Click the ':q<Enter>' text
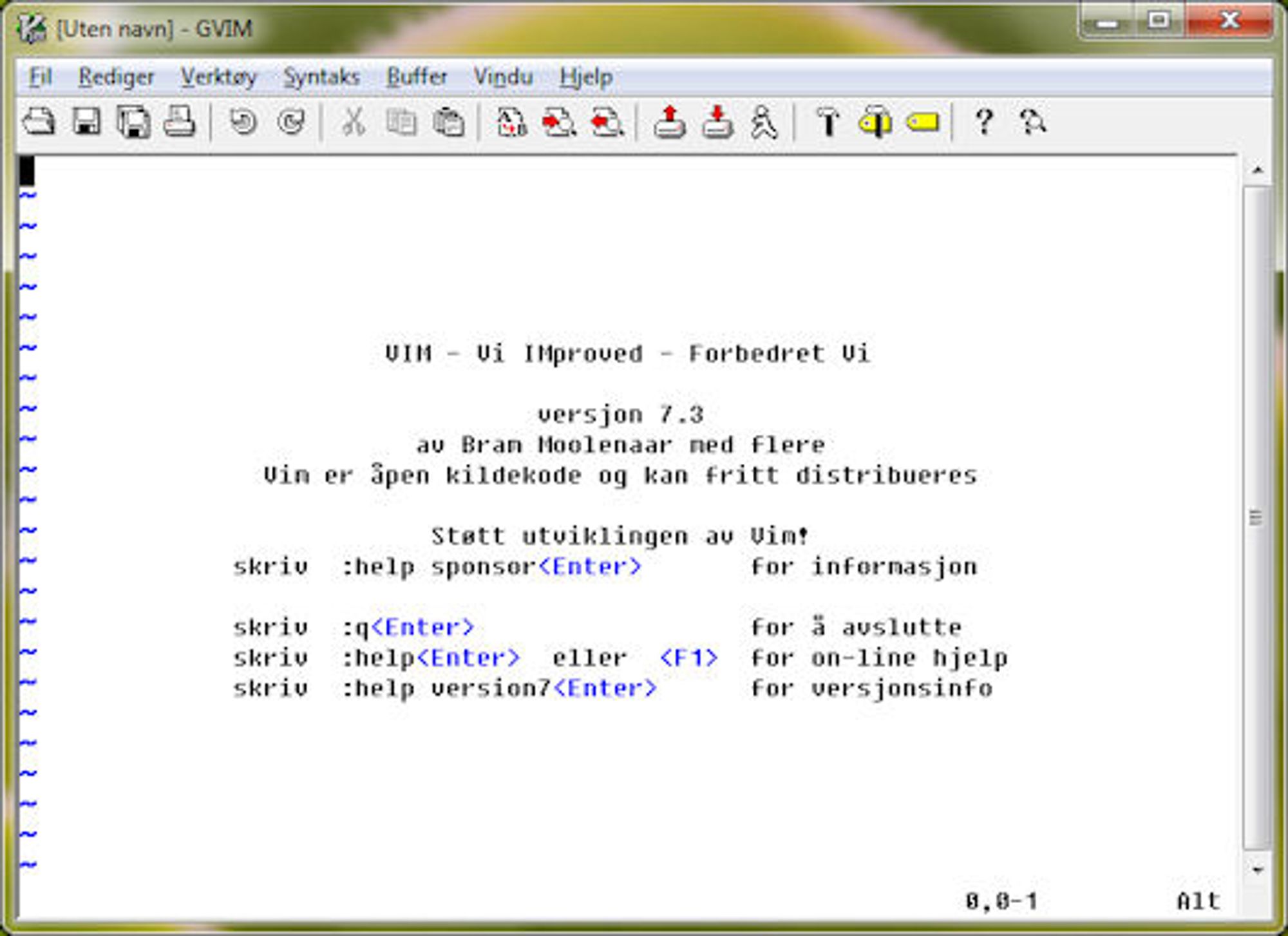The height and width of the screenshot is (936, 1288). [408, 627]
